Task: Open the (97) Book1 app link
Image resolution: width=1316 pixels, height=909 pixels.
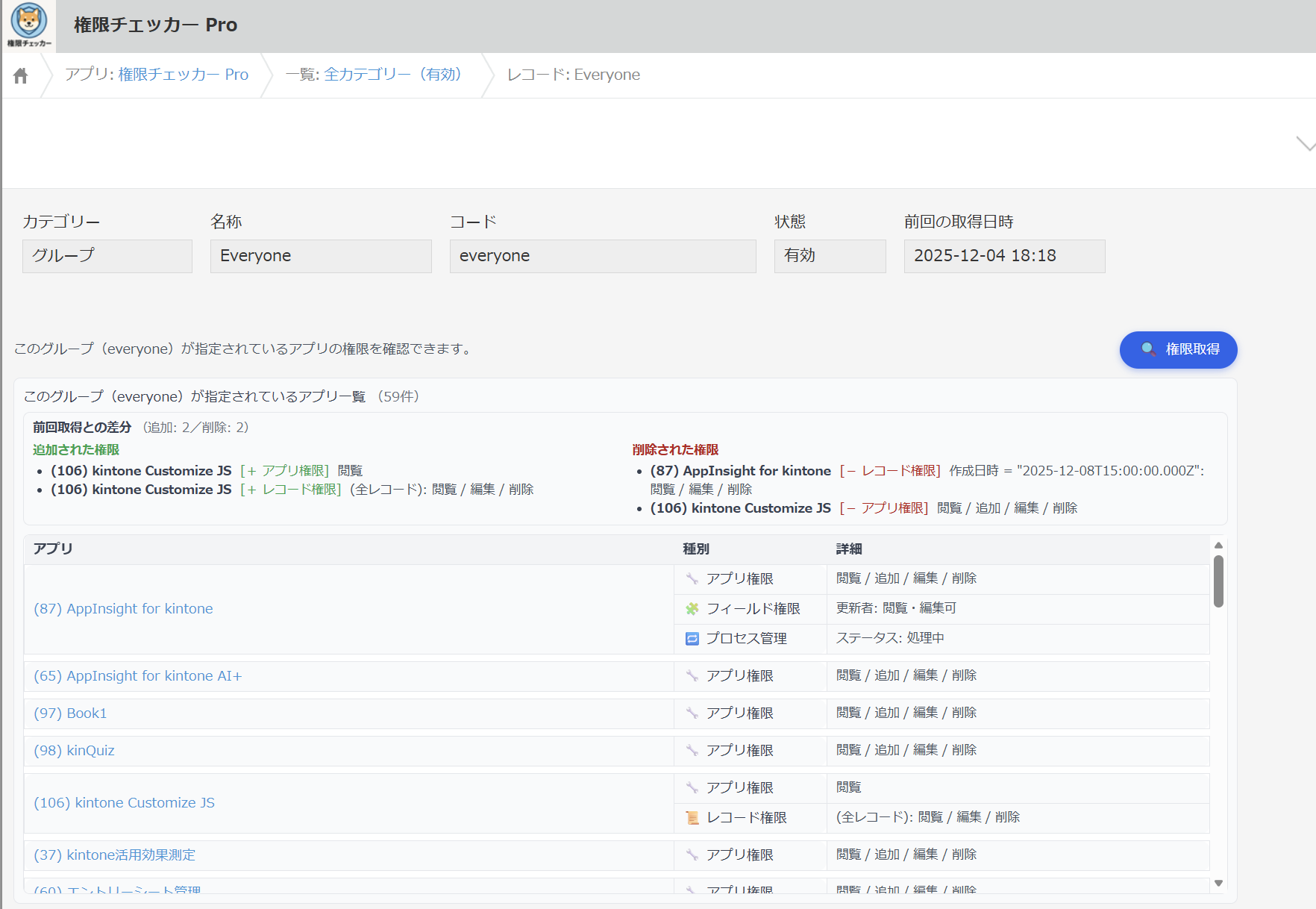Action: 70,713
